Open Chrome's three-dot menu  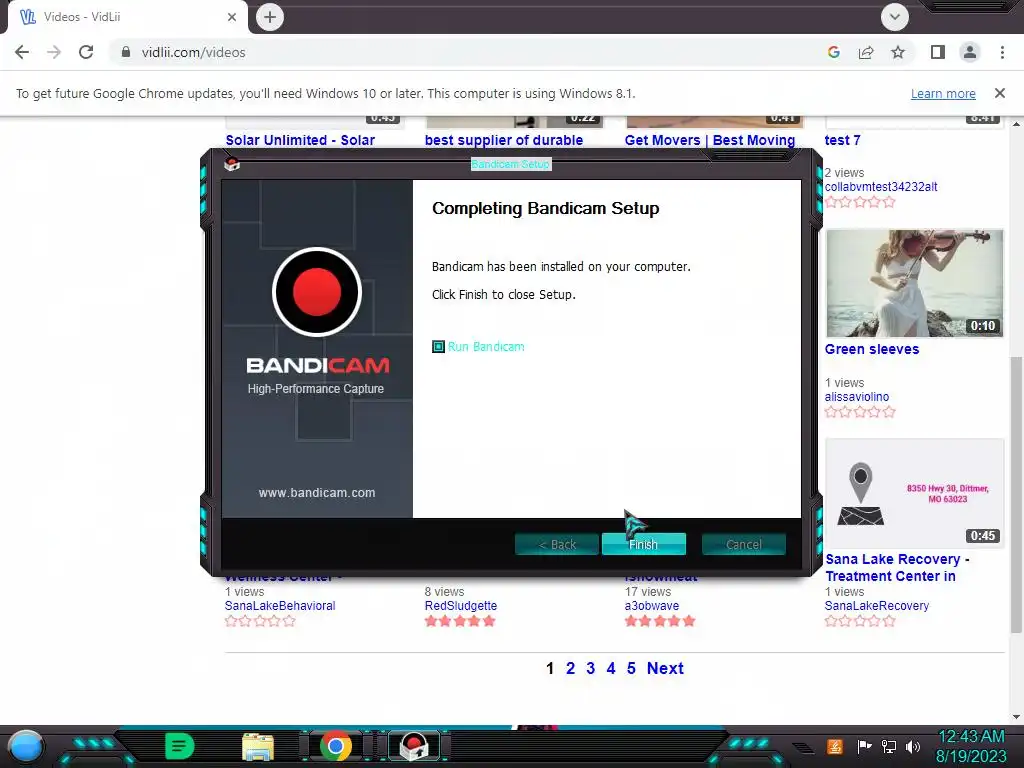click(x=1002, y=52)
